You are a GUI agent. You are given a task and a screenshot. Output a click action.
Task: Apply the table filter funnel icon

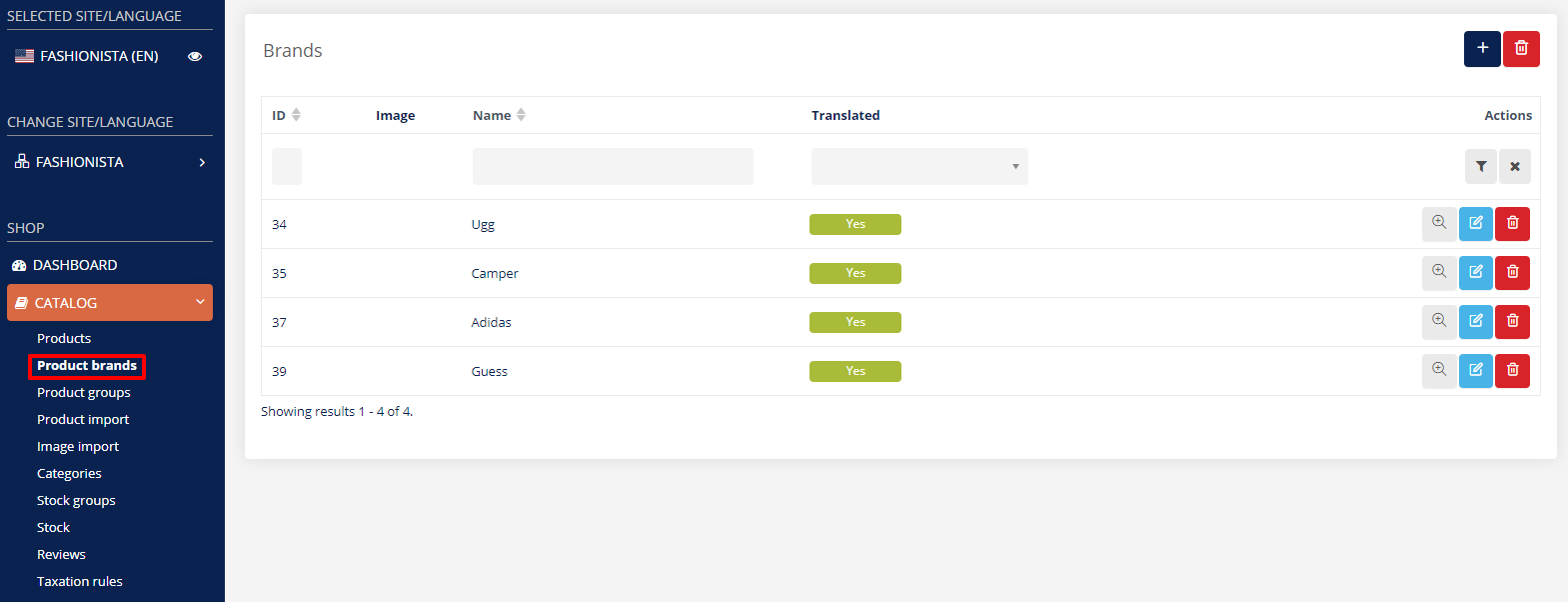tap(1481, 167)
